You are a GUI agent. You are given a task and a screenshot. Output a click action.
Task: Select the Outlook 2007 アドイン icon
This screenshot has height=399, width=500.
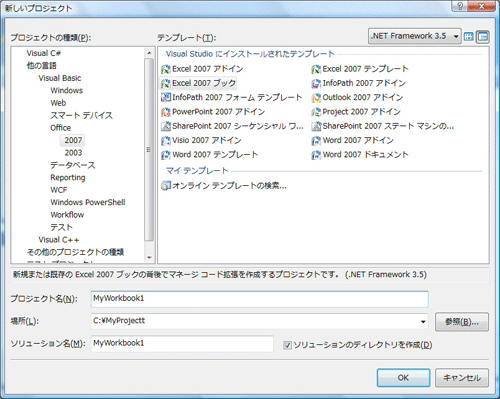(x=316, y=97)
